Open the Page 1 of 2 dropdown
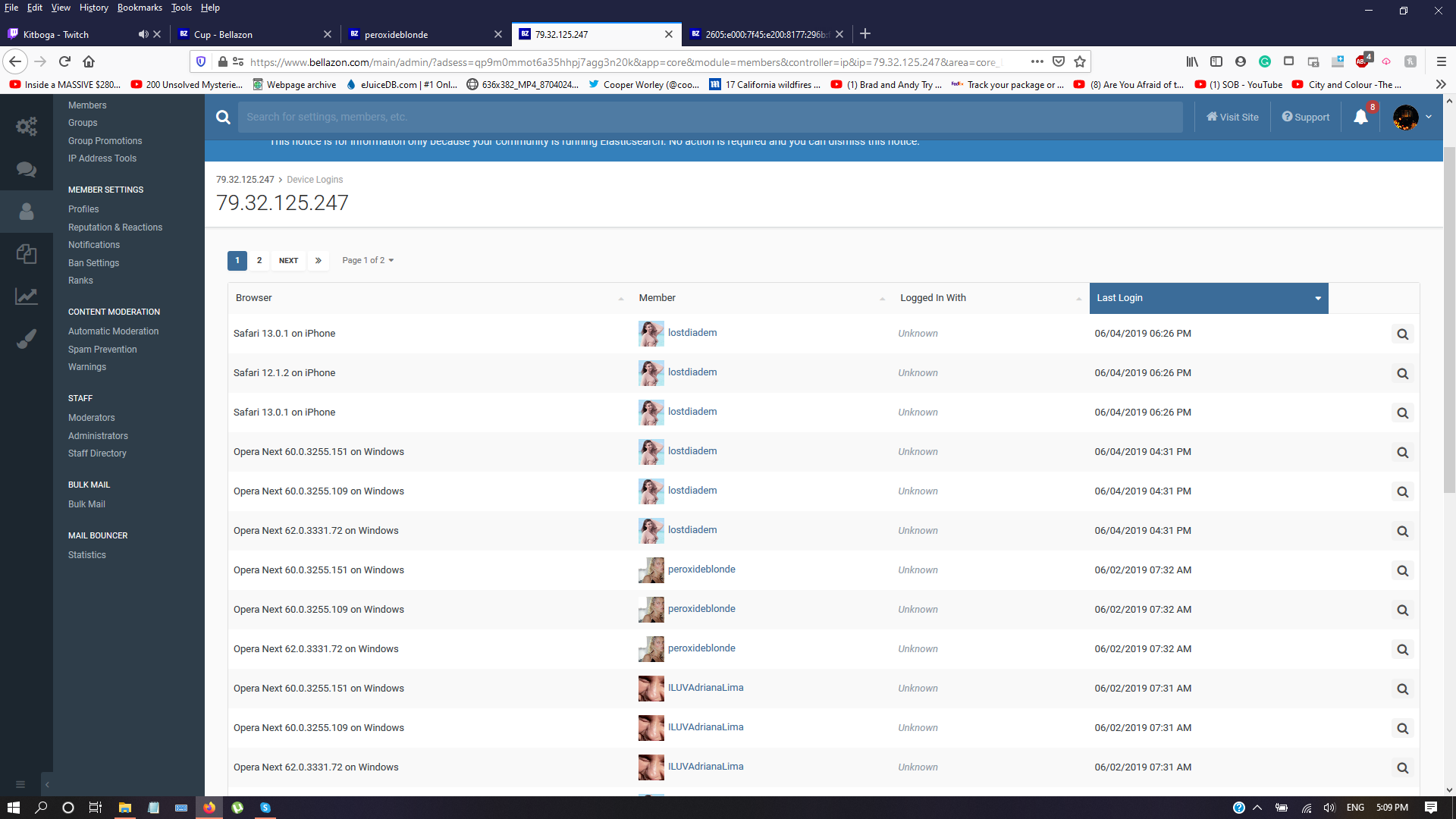 coord(368,260)
